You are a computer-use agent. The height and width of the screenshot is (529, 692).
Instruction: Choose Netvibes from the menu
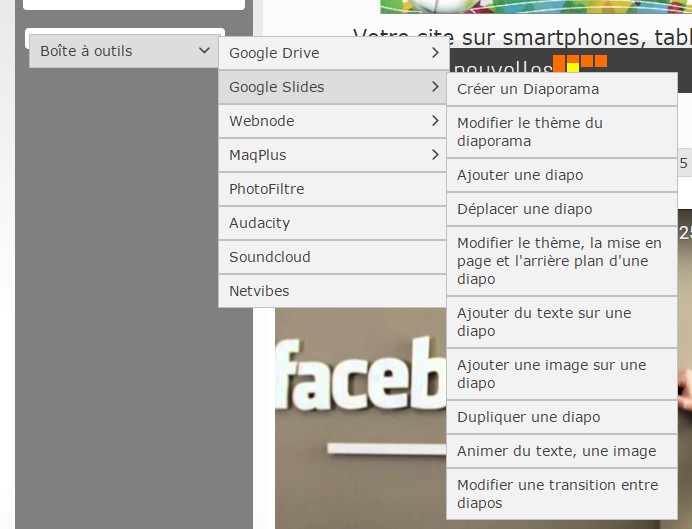tap(332, 291)
